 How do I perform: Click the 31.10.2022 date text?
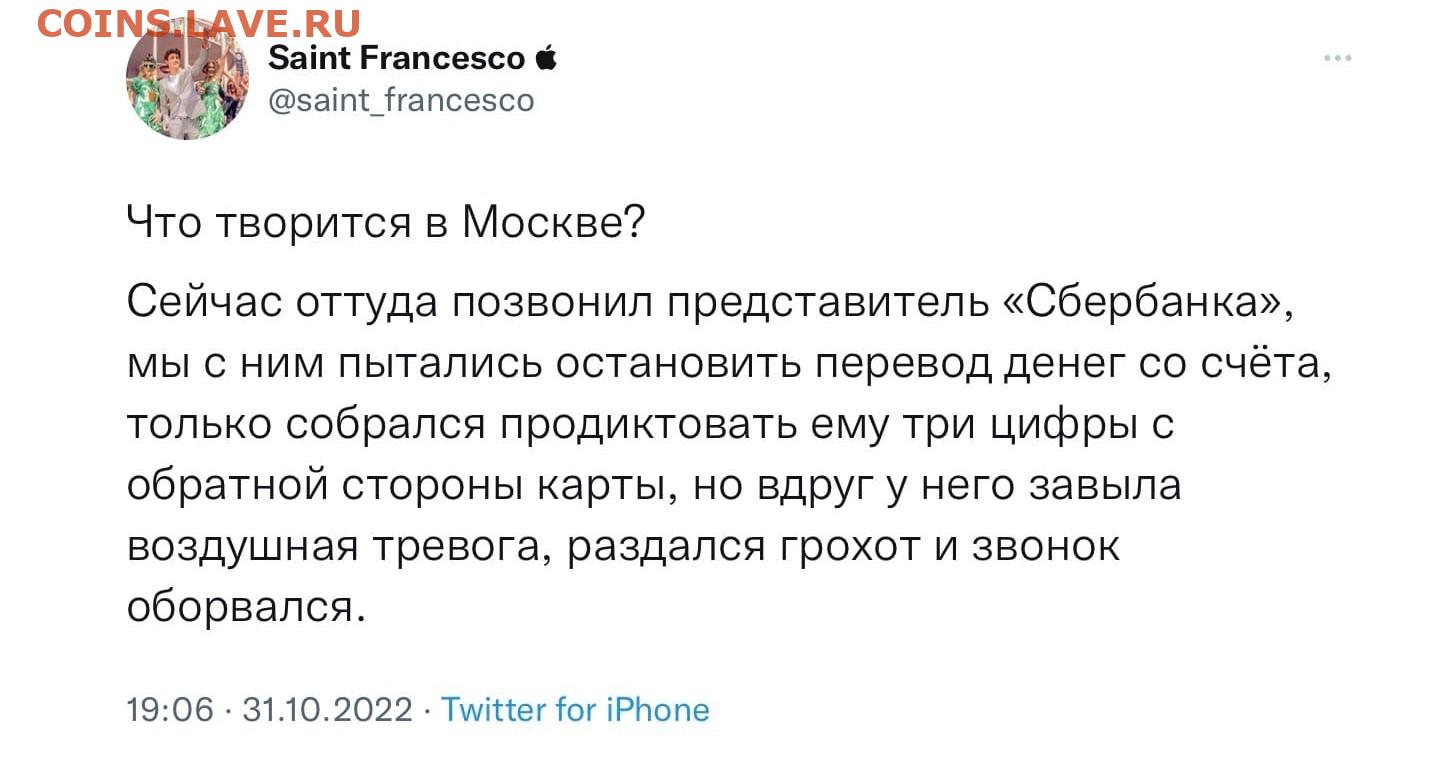(328, 710)
